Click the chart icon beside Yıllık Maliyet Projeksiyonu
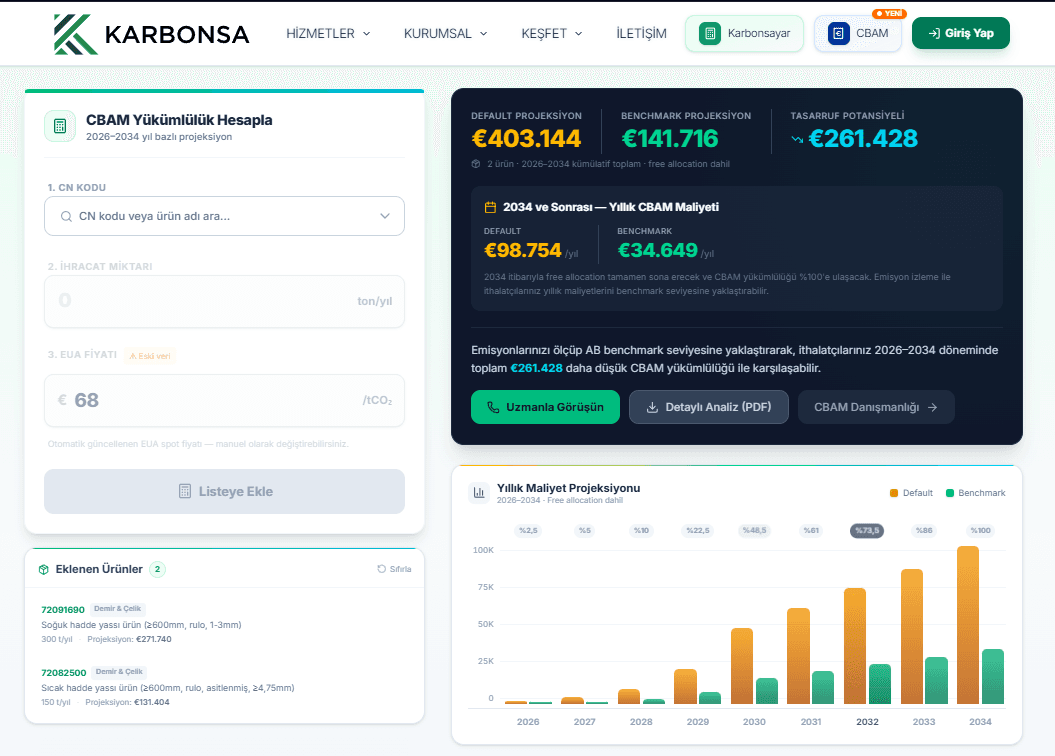 tap(481, 493)
